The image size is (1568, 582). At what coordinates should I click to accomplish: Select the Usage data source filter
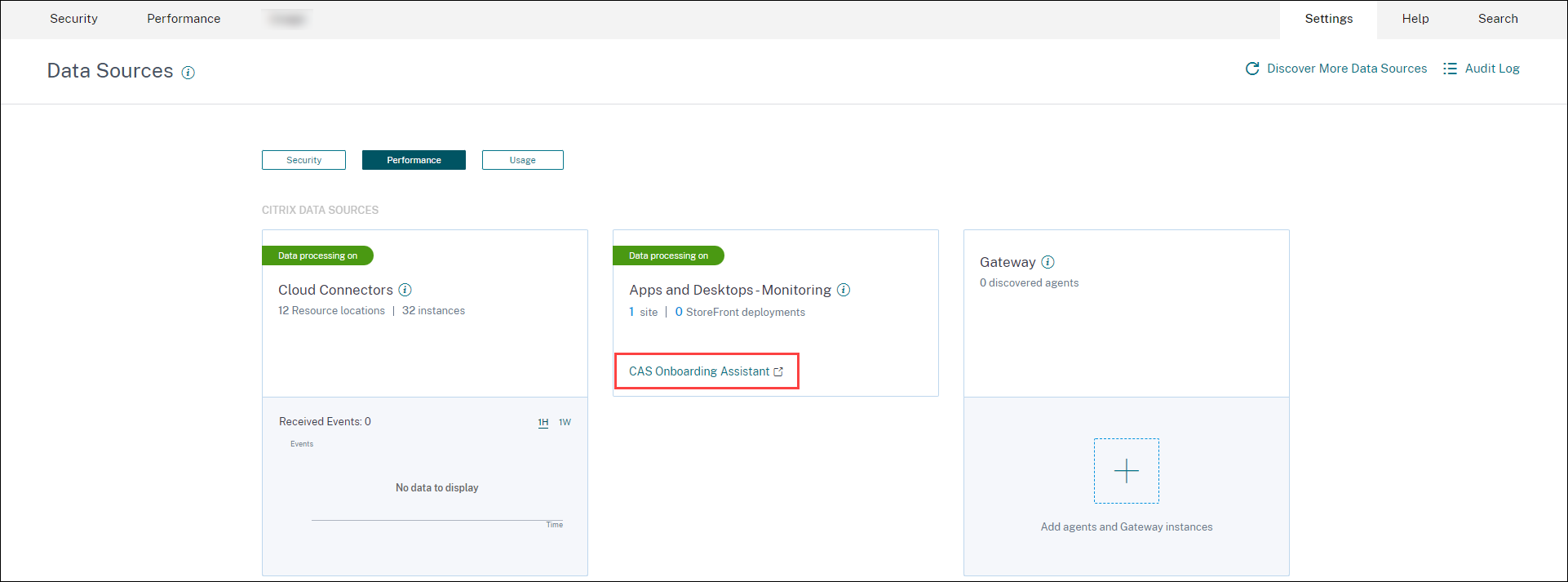pos(522,160)
